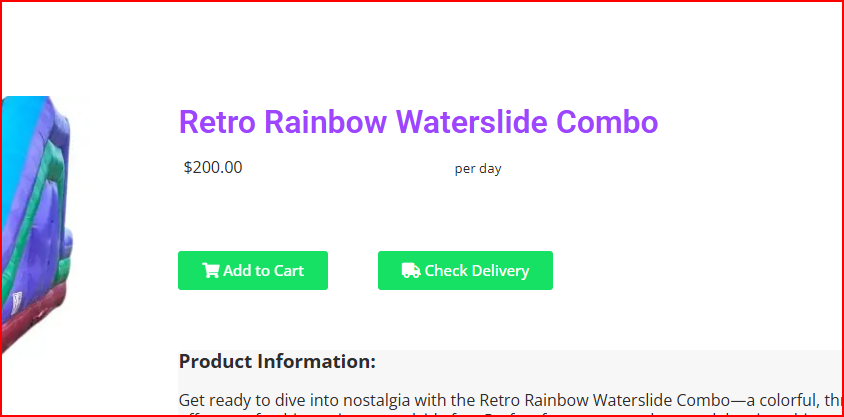
Task: Click the Retro Rainbow Waterslide Combo title
Action: [418, 122]
